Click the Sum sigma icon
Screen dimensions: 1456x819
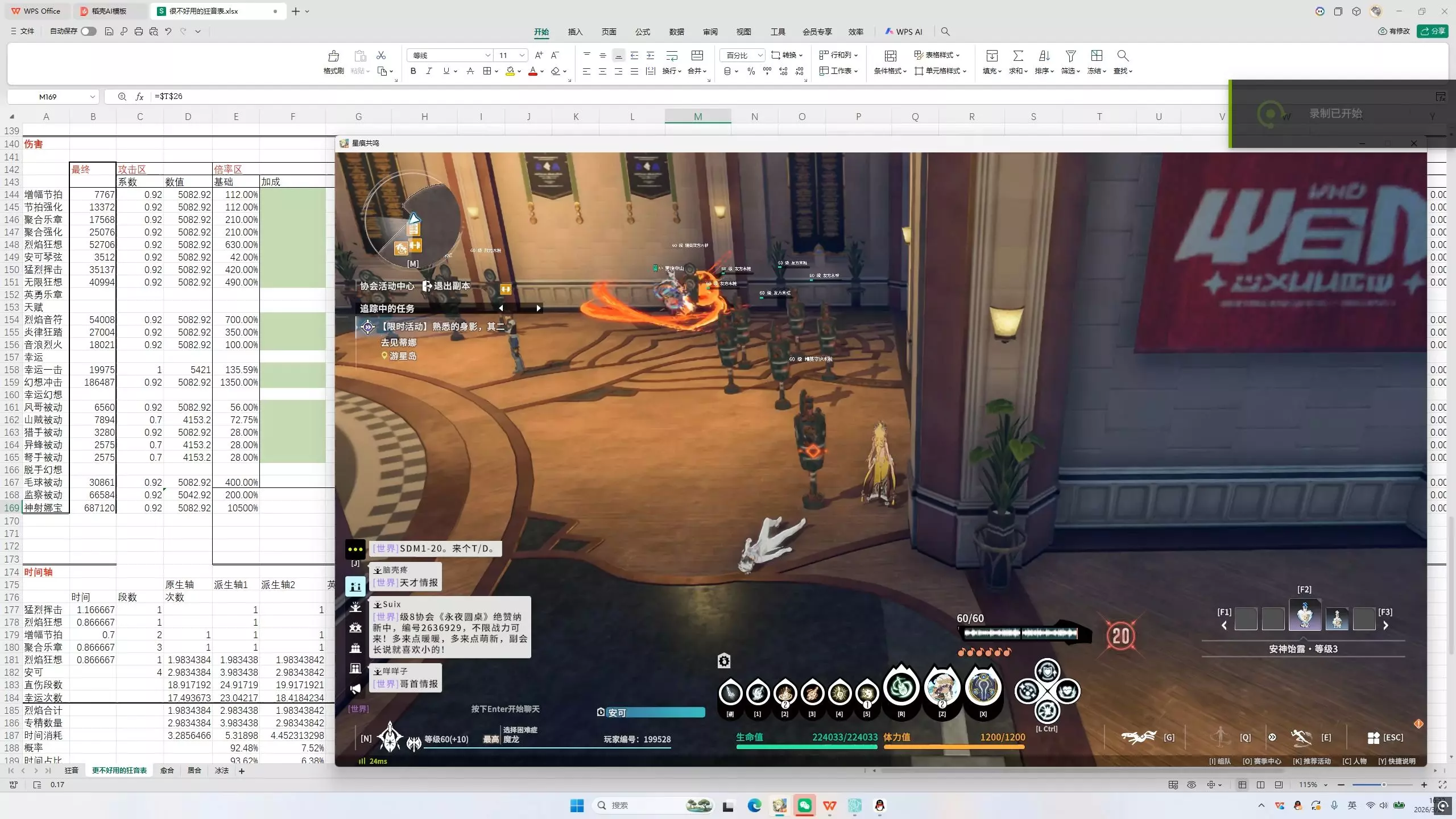coord(1017,56)
